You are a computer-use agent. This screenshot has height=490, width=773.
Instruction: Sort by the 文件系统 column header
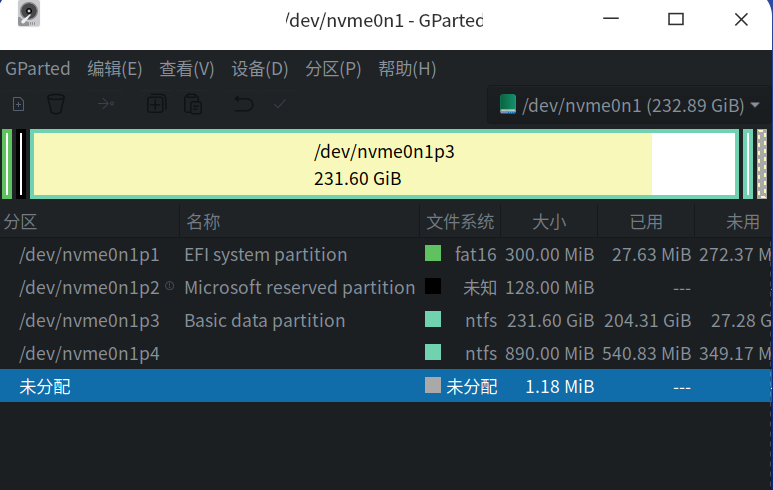point(460,221)
